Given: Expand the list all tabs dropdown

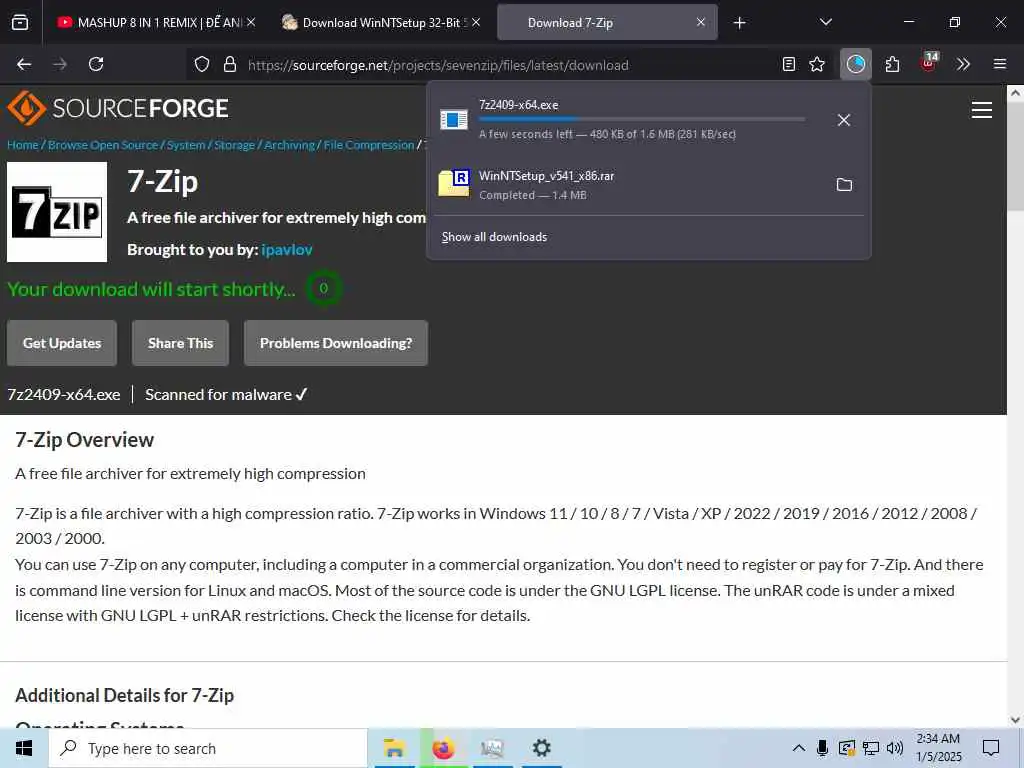Looking at the screenshot, I should tap(825, 22).
